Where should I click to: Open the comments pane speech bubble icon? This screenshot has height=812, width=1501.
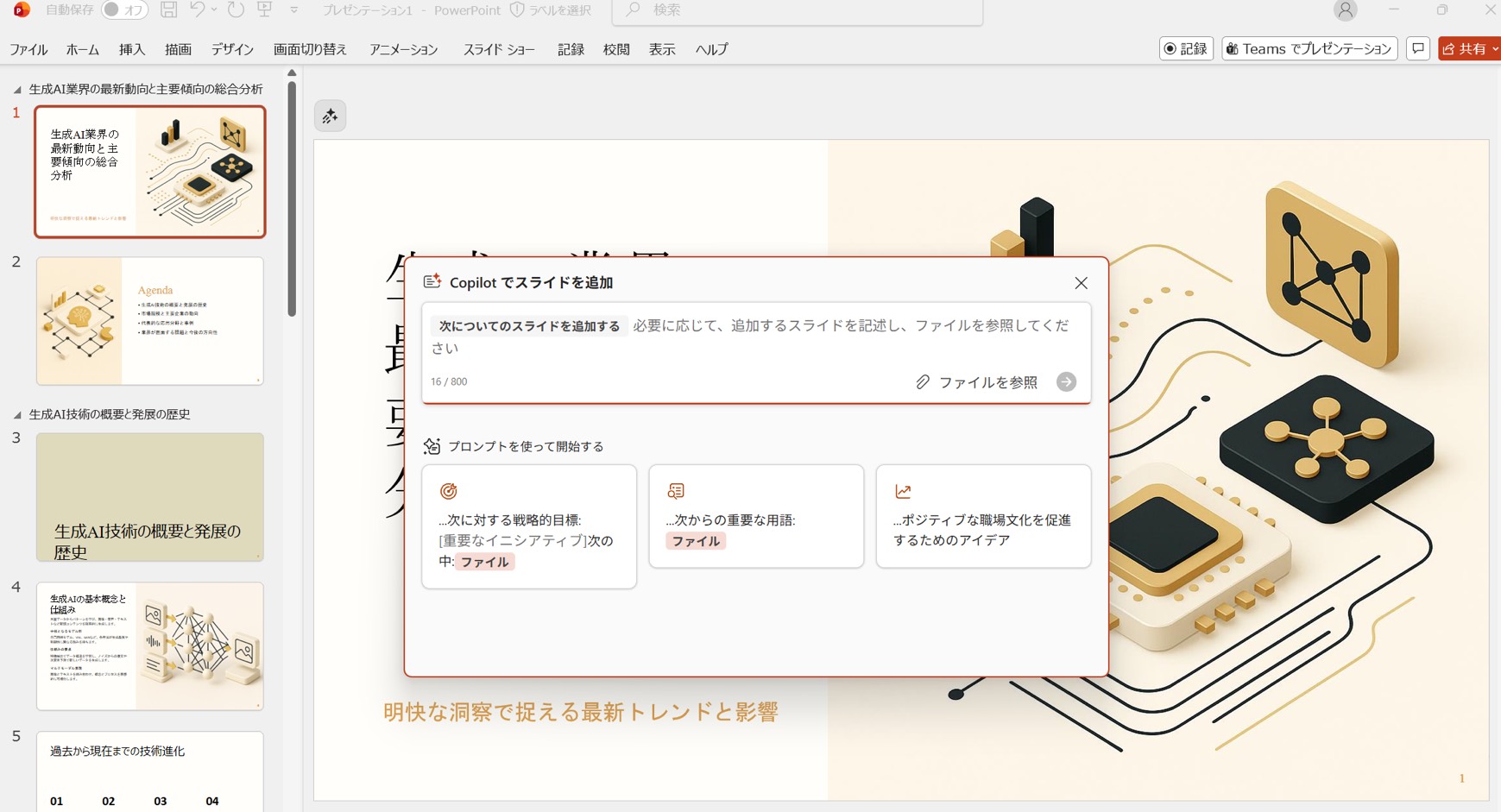click(1417, 49)
